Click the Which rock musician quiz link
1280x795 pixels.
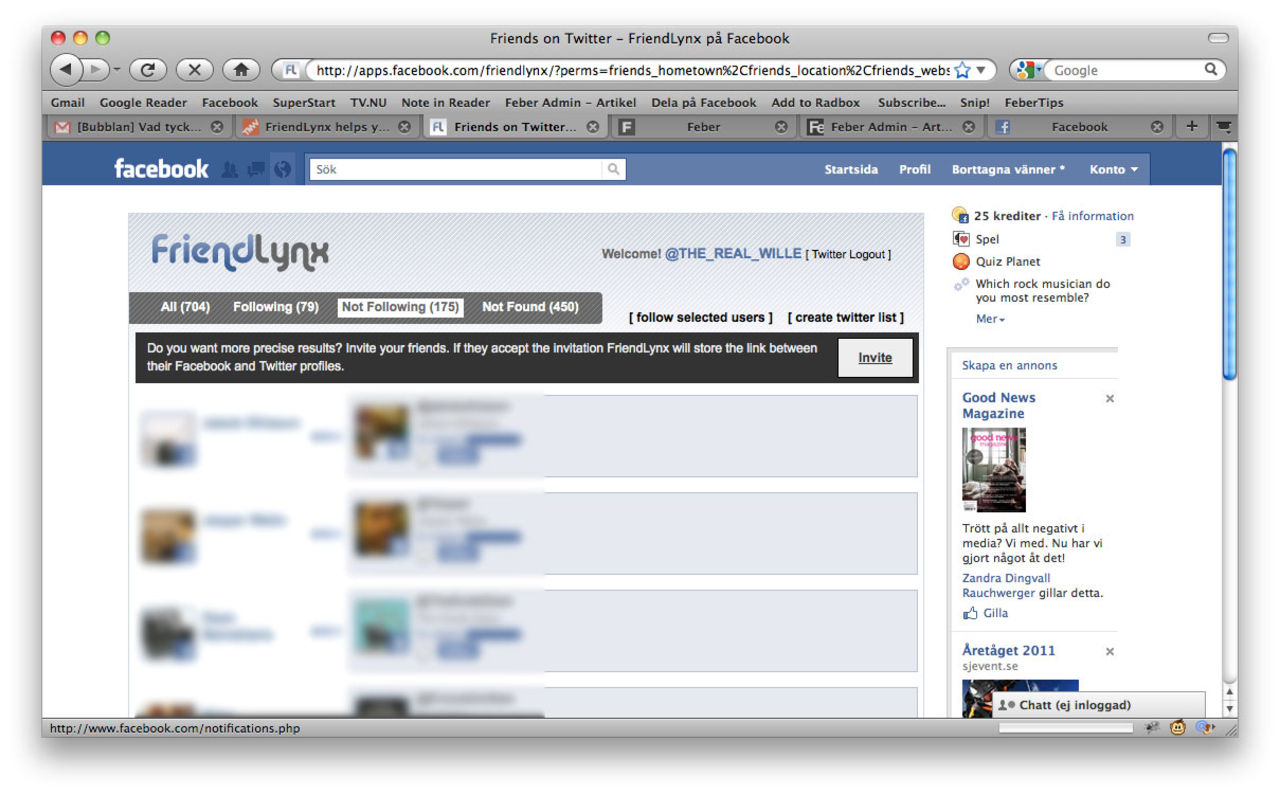click(1043, 291)
